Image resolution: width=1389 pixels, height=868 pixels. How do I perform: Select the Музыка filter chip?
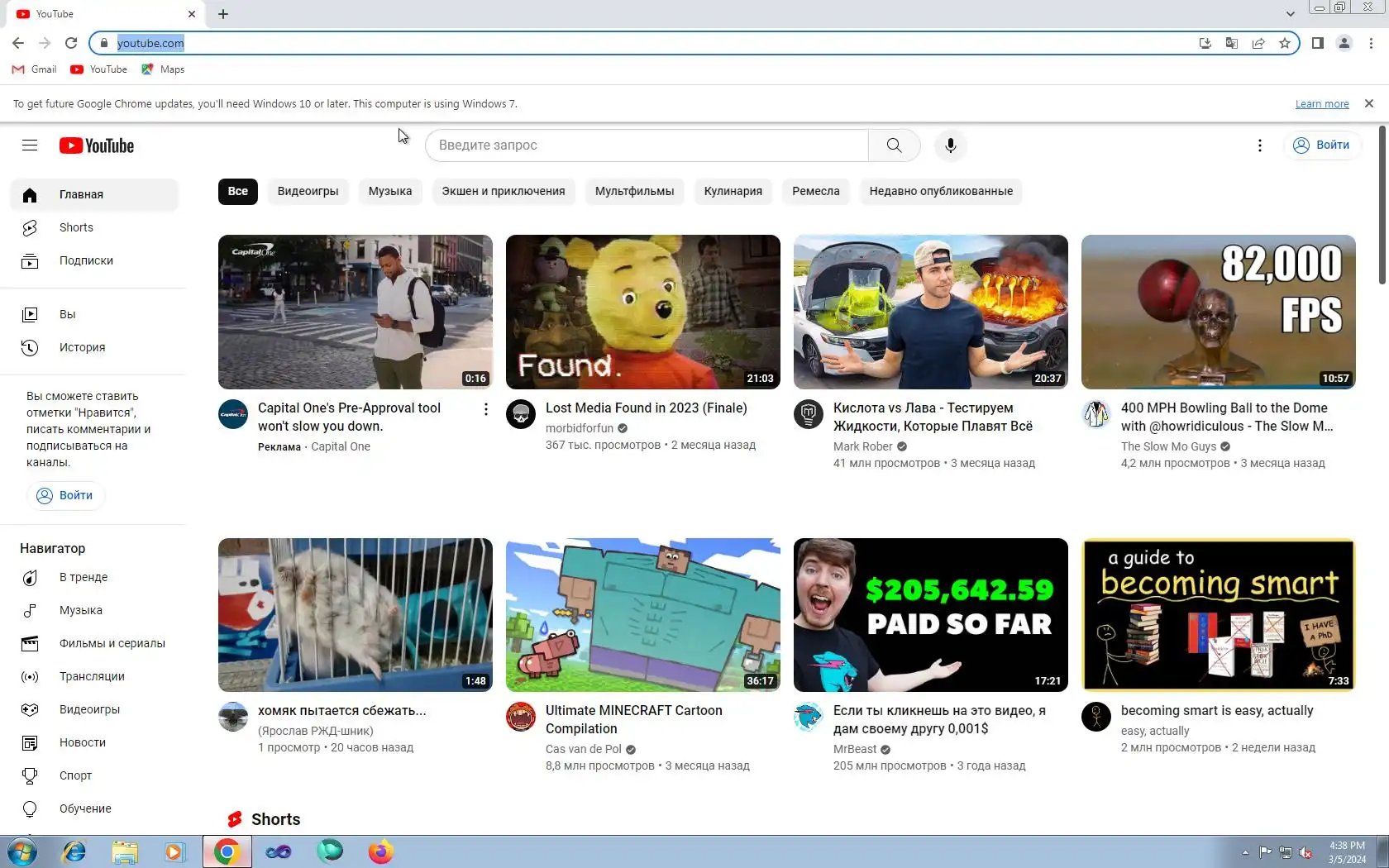(390, 191)
